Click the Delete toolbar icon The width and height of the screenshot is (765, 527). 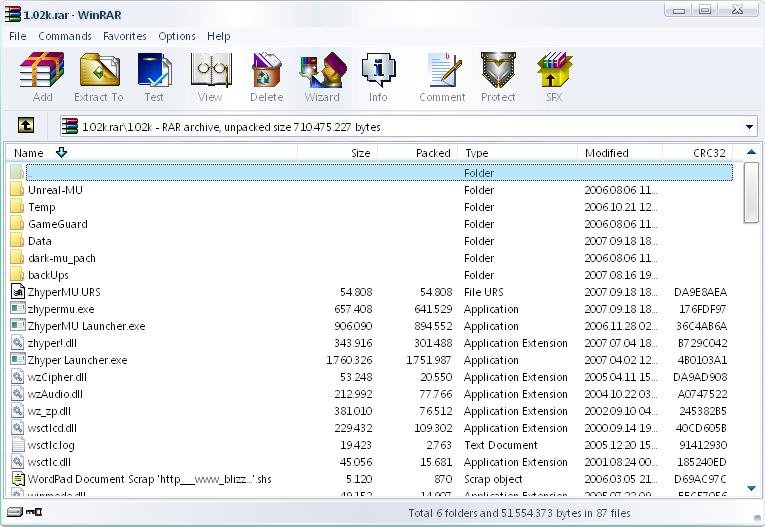[x=266, y=77]
